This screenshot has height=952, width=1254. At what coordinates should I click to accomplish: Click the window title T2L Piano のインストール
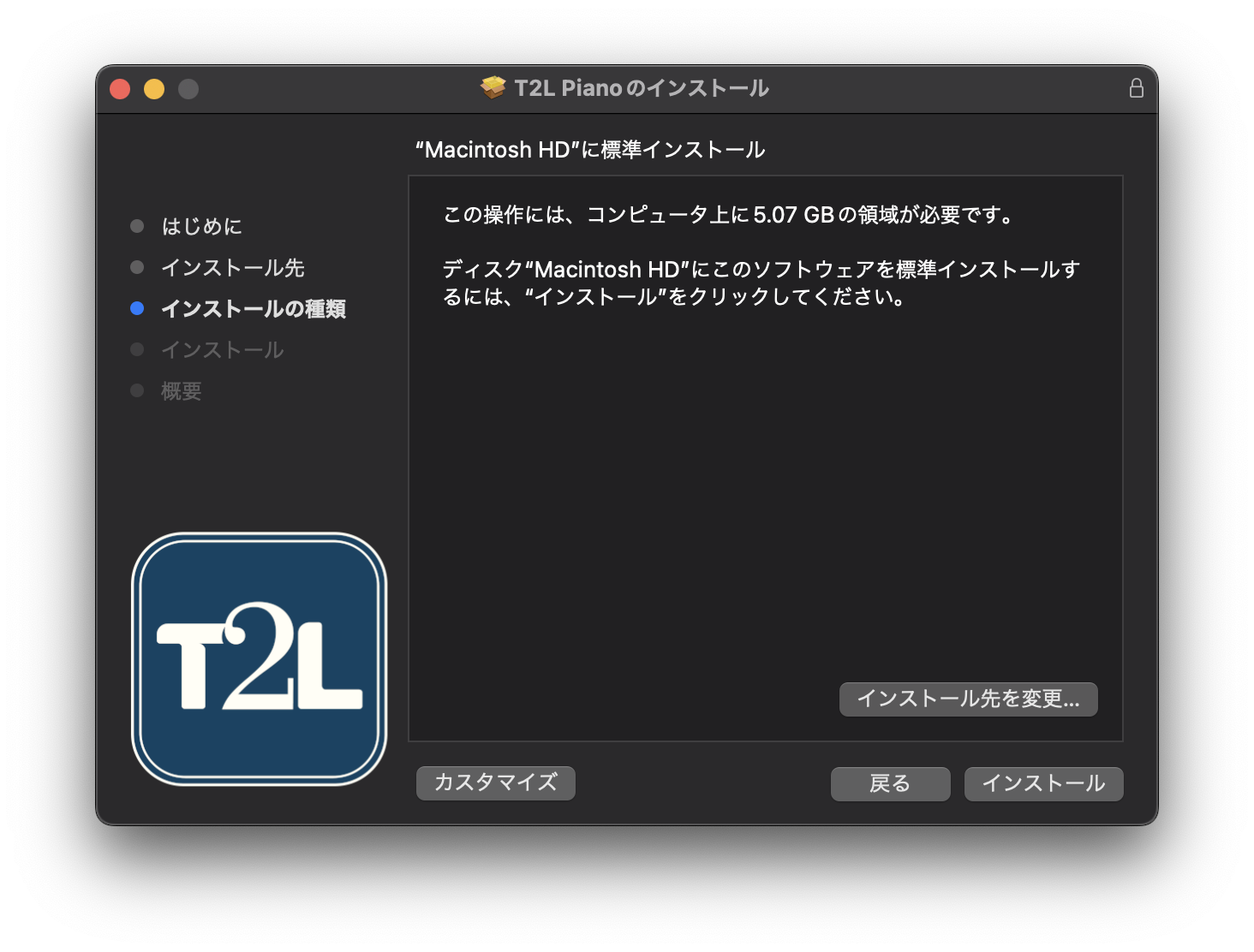point(641,88)
